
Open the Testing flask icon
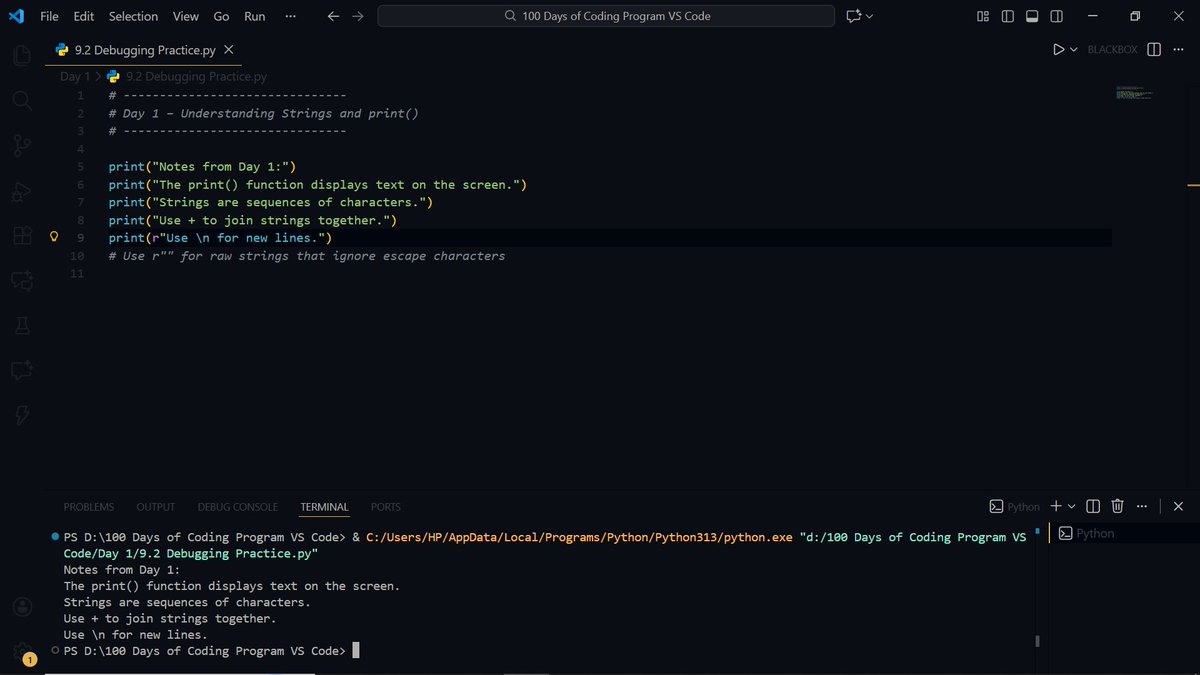(21, 325)
